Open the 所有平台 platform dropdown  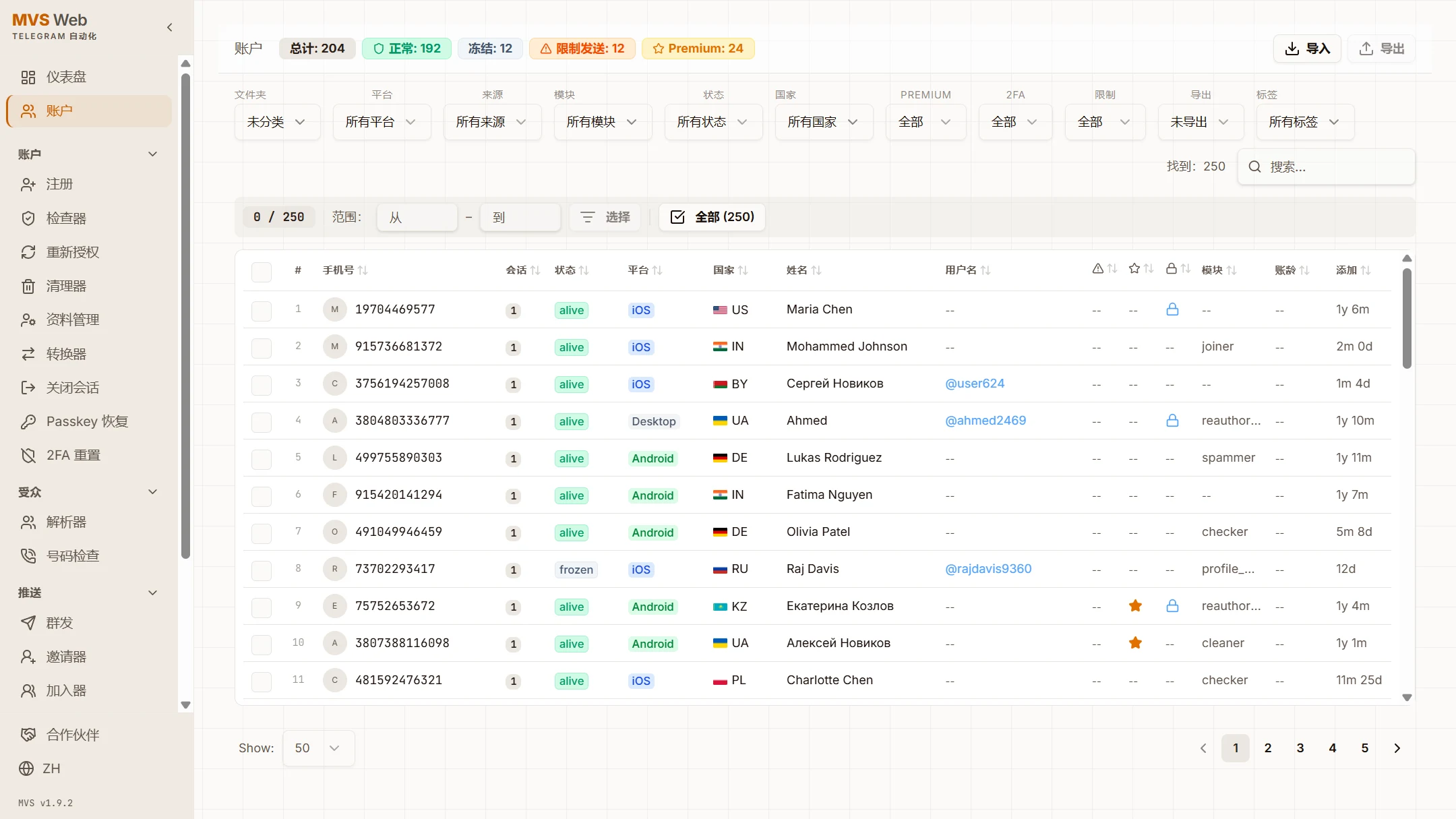[x=381, y=122]
